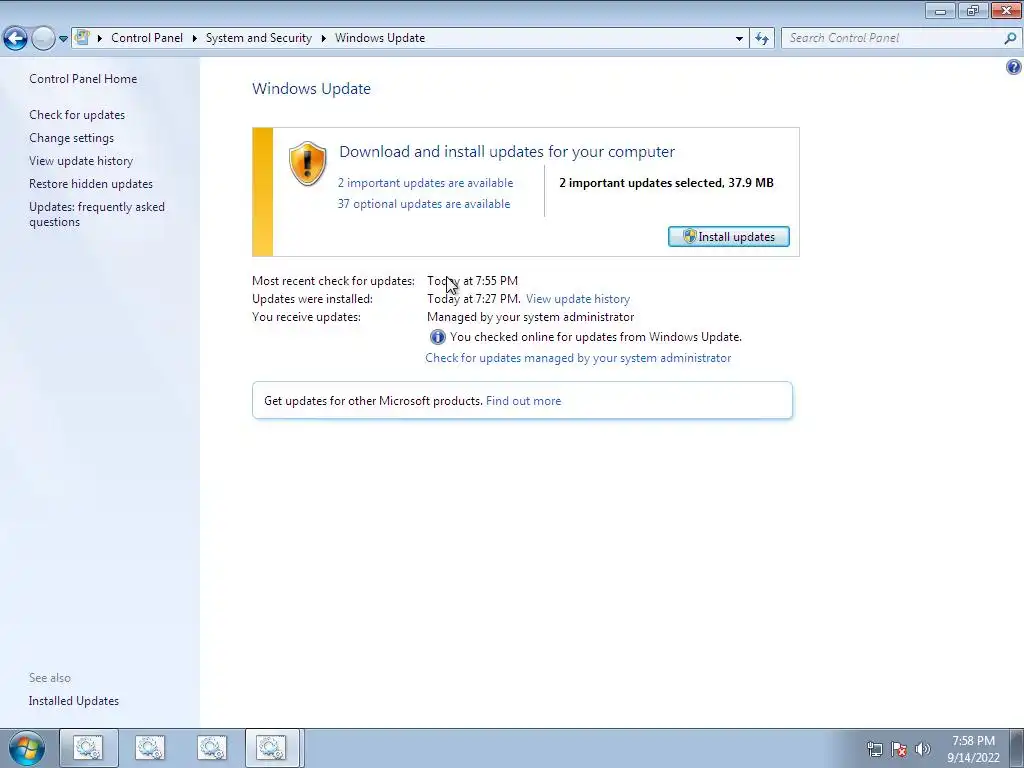Open View update history in sidebar

coord(81,161)
